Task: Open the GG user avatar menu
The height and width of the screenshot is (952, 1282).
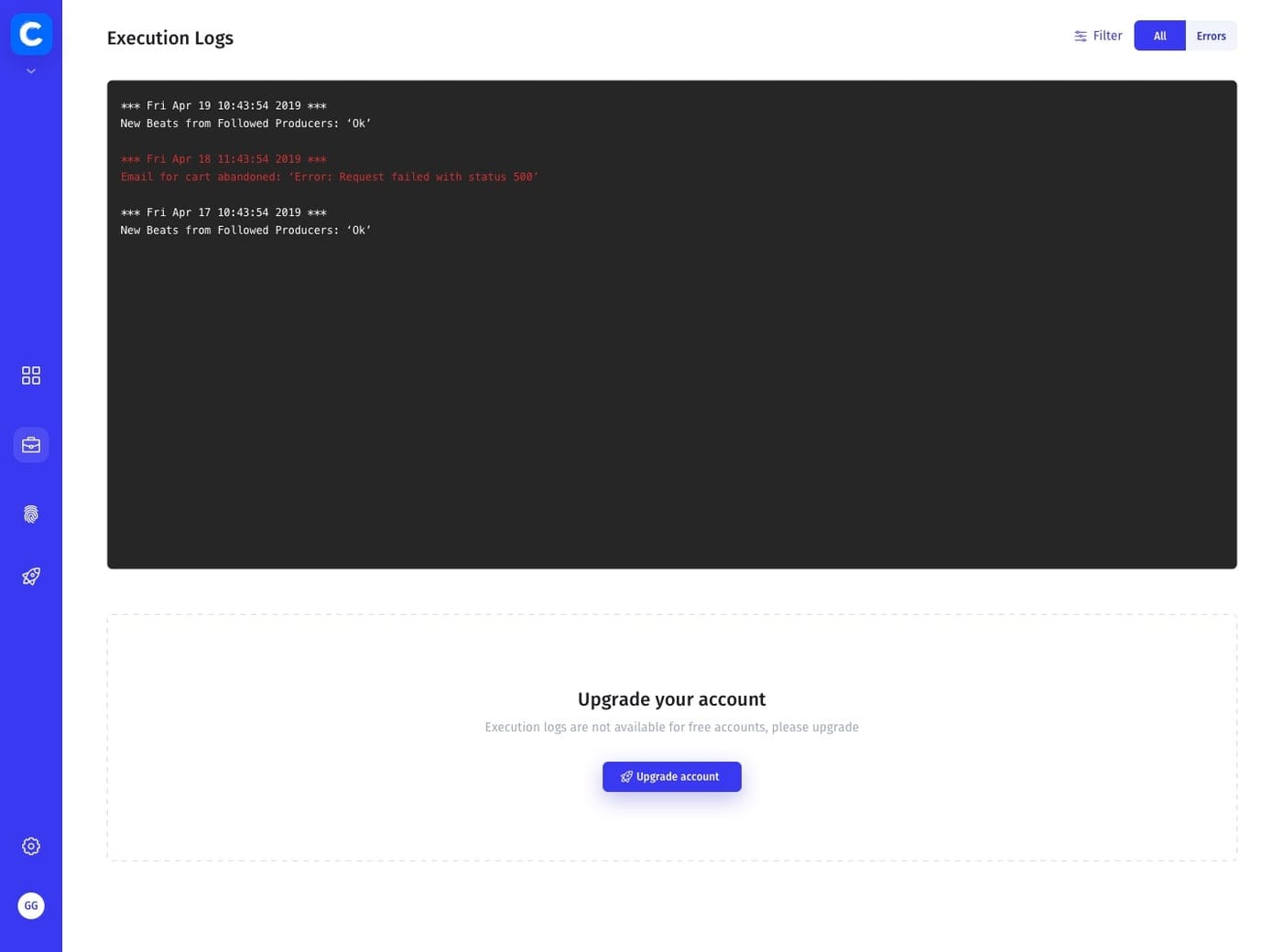Action: click(31, 905)
